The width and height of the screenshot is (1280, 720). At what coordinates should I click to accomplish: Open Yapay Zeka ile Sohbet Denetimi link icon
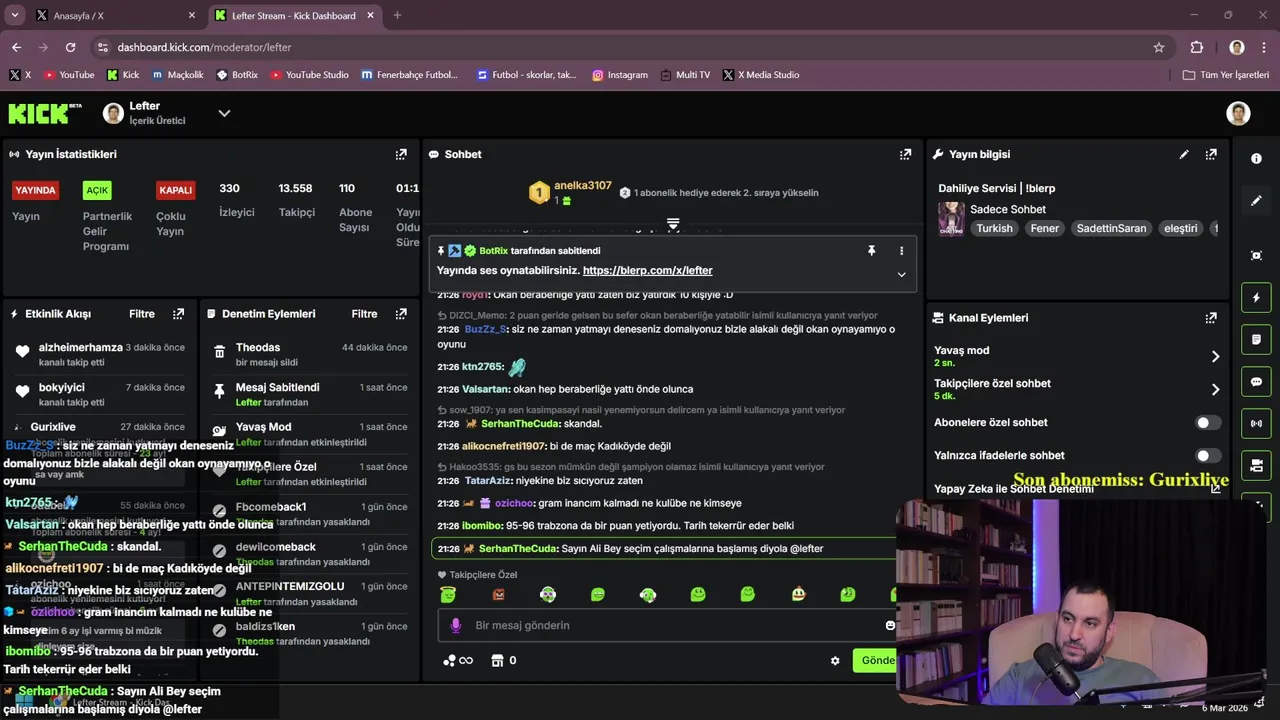1215,489
